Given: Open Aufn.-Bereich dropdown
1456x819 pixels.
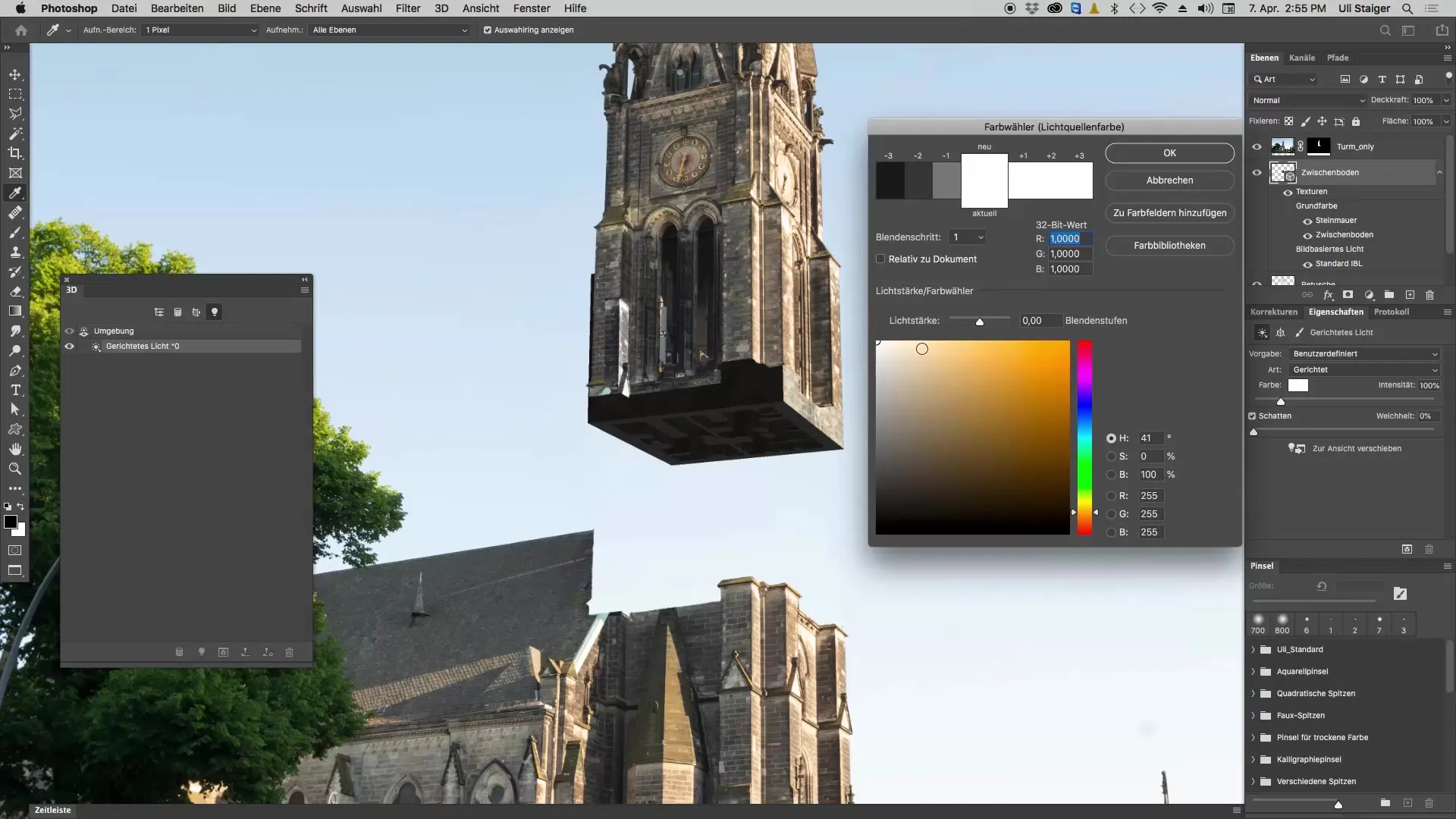Looking at the screenshot, I should pos(201,30).
